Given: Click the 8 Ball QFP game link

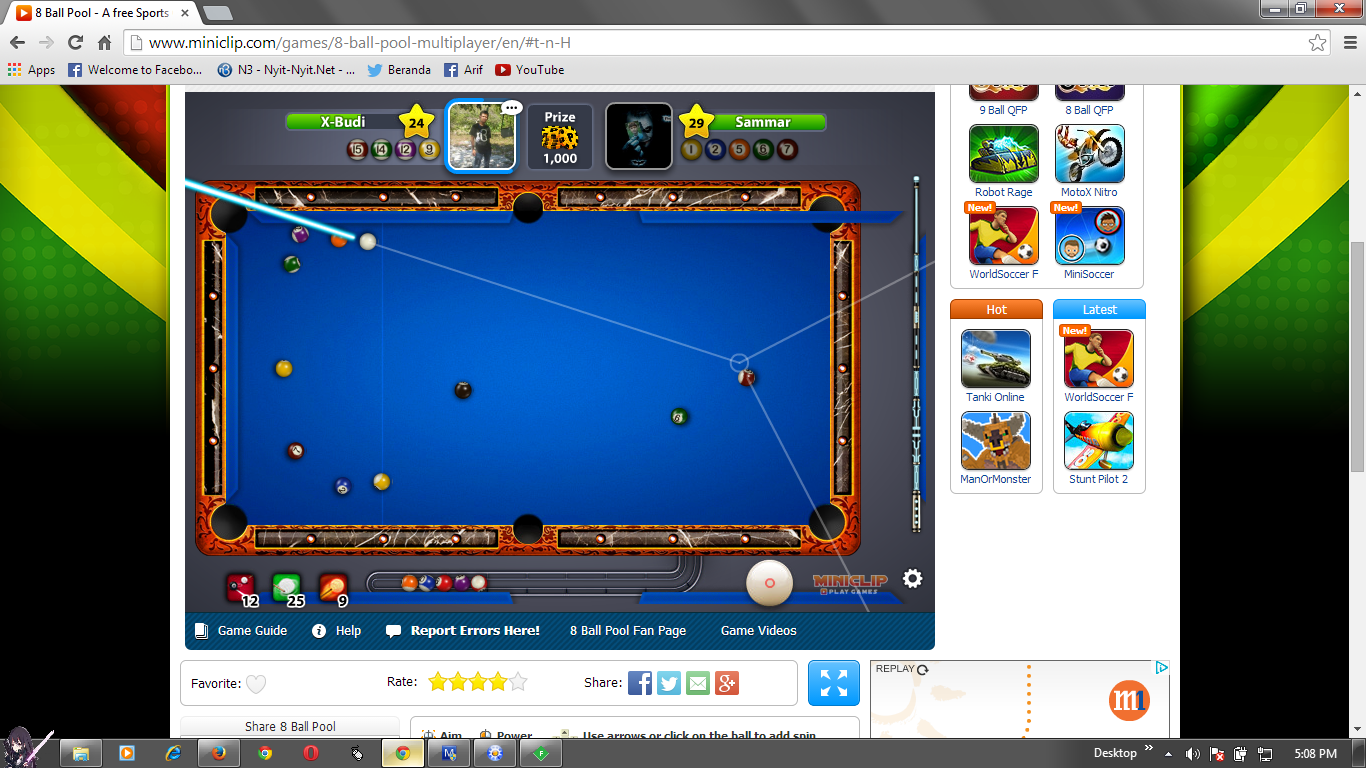Looking at the screenshot, I should click(1089, 110).
